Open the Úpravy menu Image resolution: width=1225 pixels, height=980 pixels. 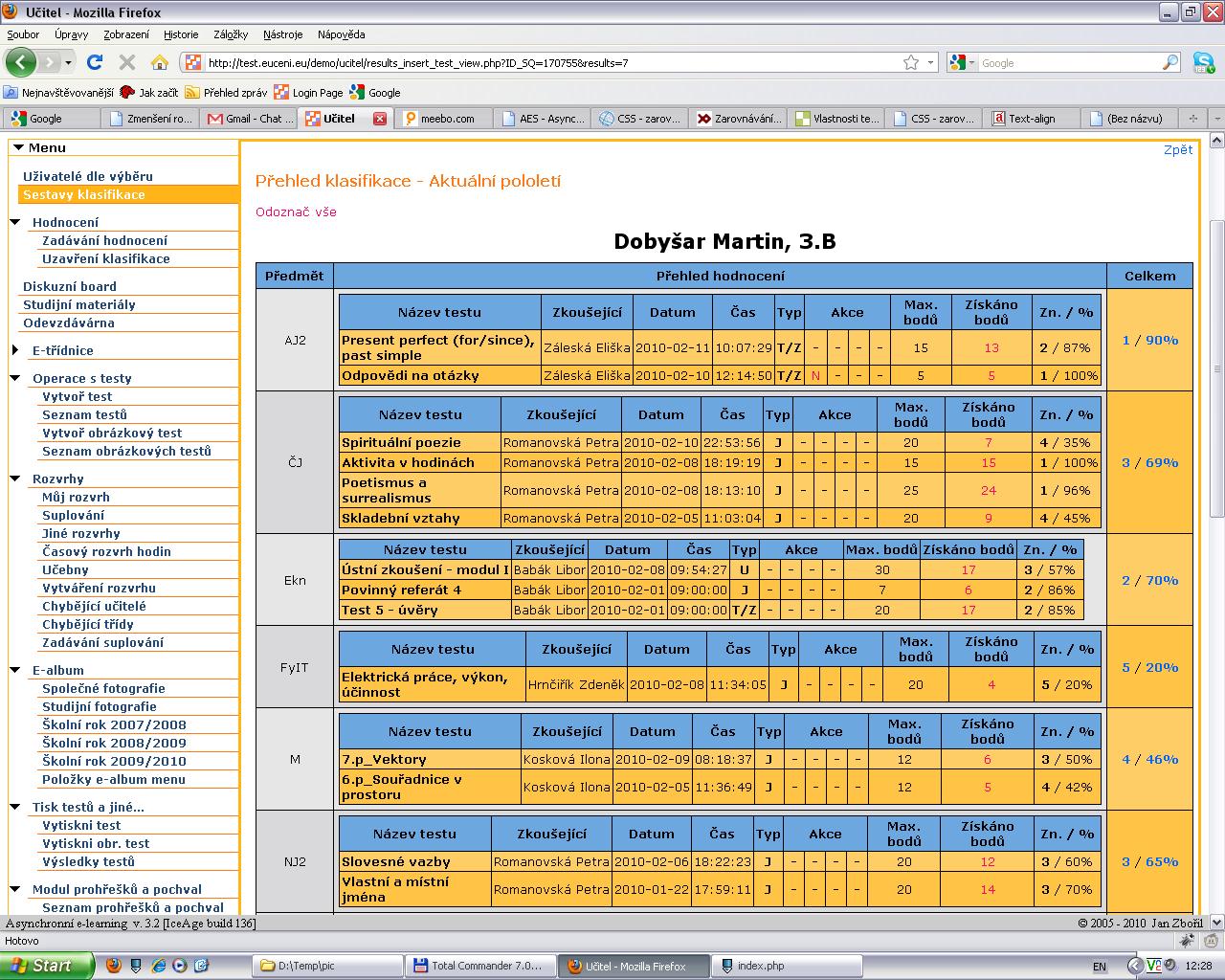[x=72, y=34]
